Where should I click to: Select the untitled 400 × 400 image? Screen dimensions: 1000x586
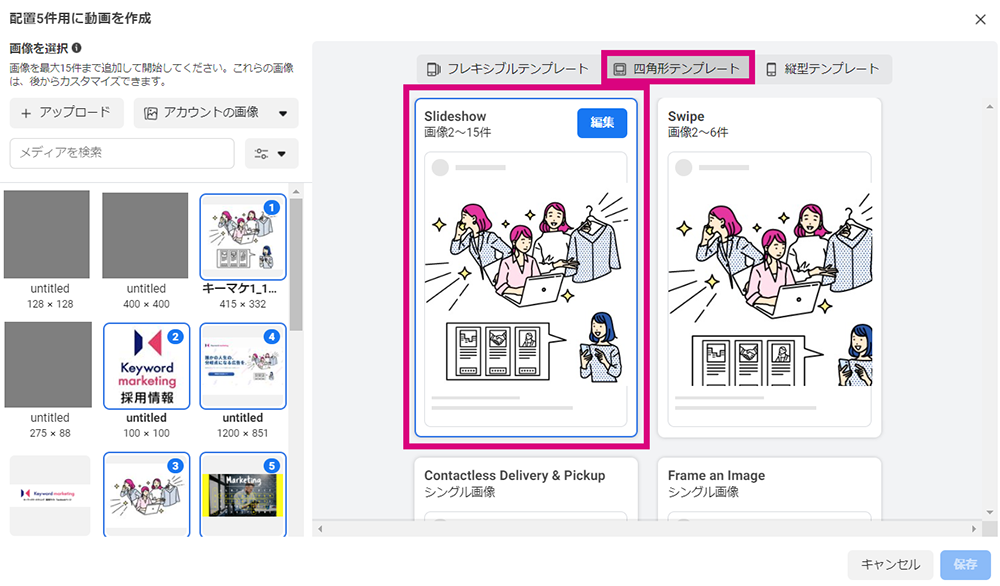[145, 235]
